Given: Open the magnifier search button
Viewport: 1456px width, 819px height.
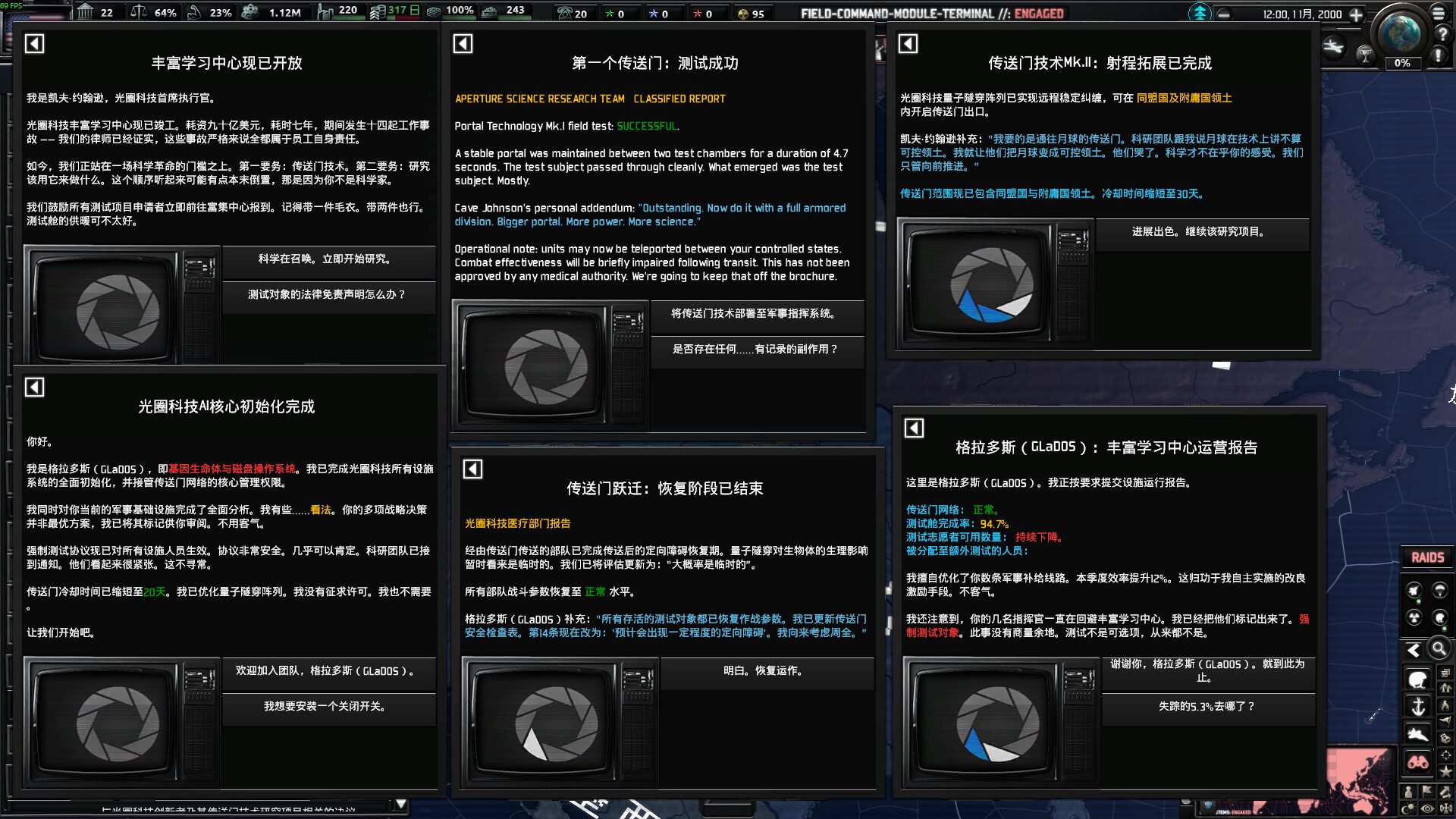Looking at the screenshot, I should (1439, 649).
